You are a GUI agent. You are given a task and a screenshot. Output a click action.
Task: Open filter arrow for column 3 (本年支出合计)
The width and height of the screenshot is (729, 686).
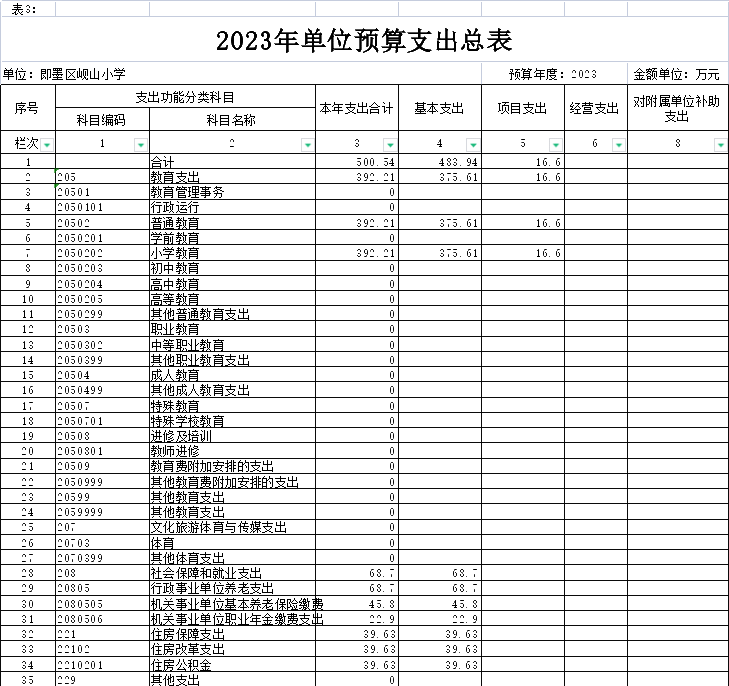[x=390, y=145]
